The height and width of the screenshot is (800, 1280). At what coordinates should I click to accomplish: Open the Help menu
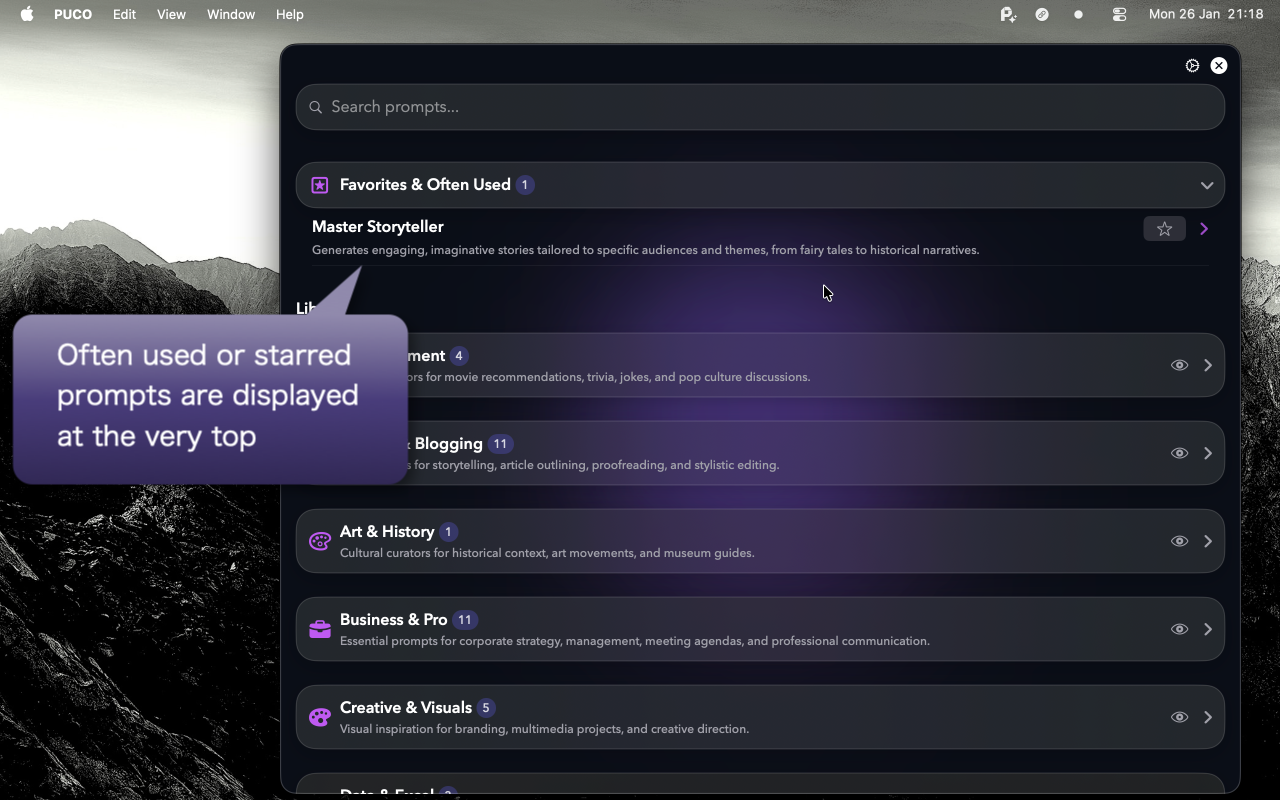tap(289, 14)
